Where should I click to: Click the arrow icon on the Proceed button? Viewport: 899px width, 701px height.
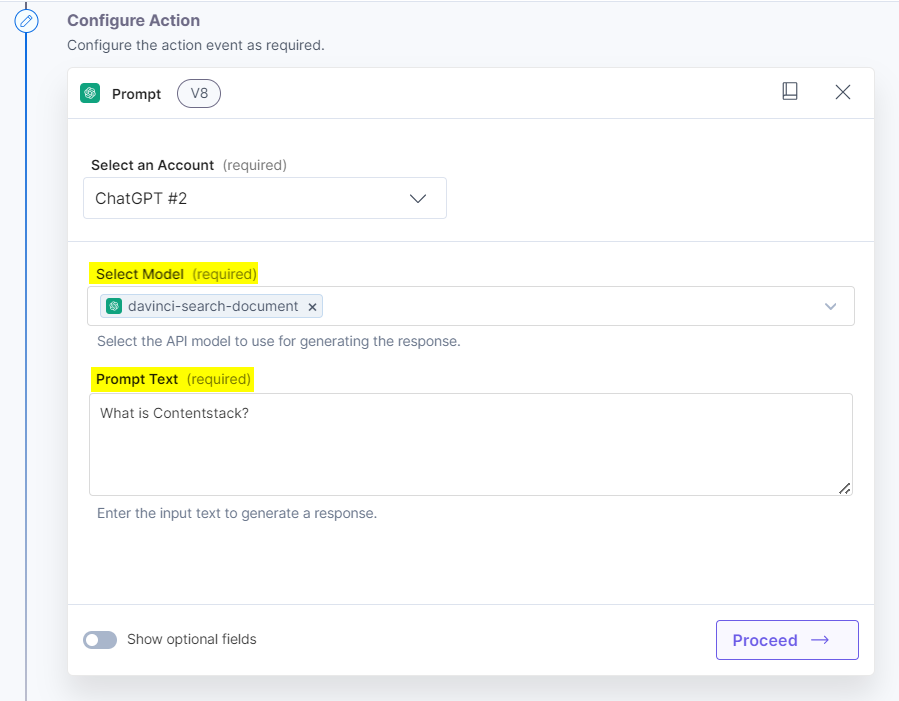(x=820, y=640)
